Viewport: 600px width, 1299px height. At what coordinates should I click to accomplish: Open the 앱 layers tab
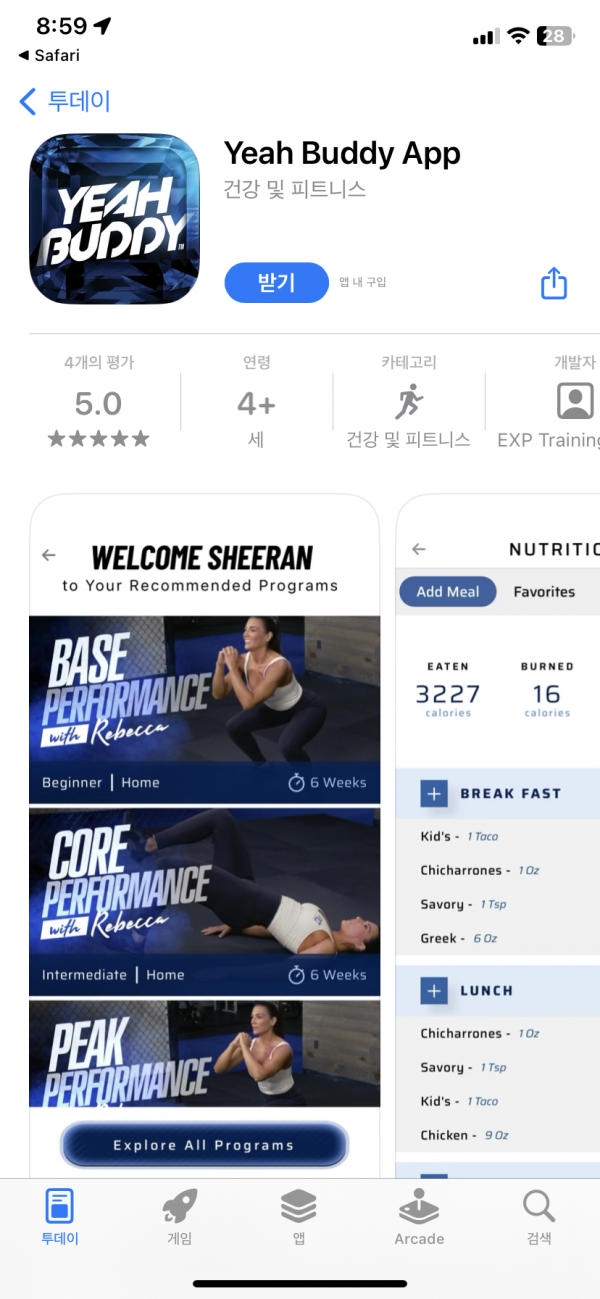(299, 1216)
